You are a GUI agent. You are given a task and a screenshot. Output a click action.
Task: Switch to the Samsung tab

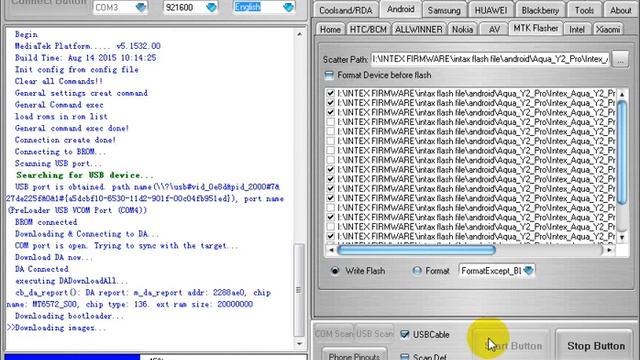point(444,10)
